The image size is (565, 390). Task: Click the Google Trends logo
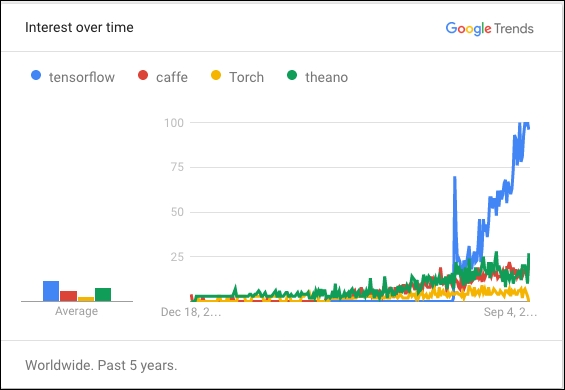pos(489,28)
